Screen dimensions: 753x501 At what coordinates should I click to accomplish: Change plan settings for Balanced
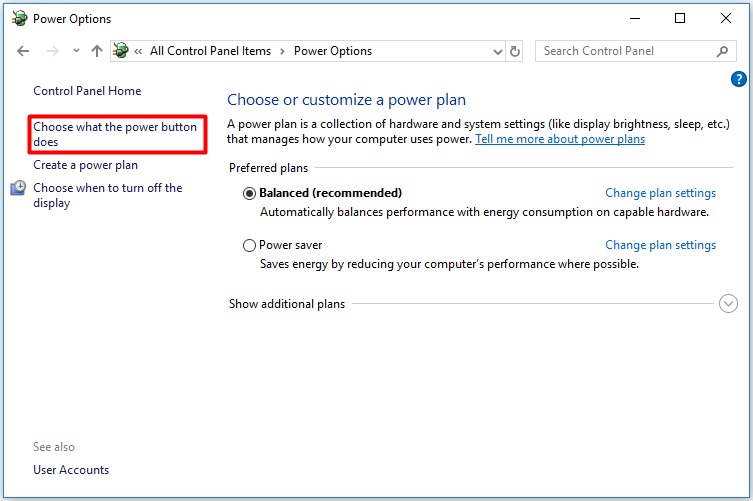click(x=660, y=193)
